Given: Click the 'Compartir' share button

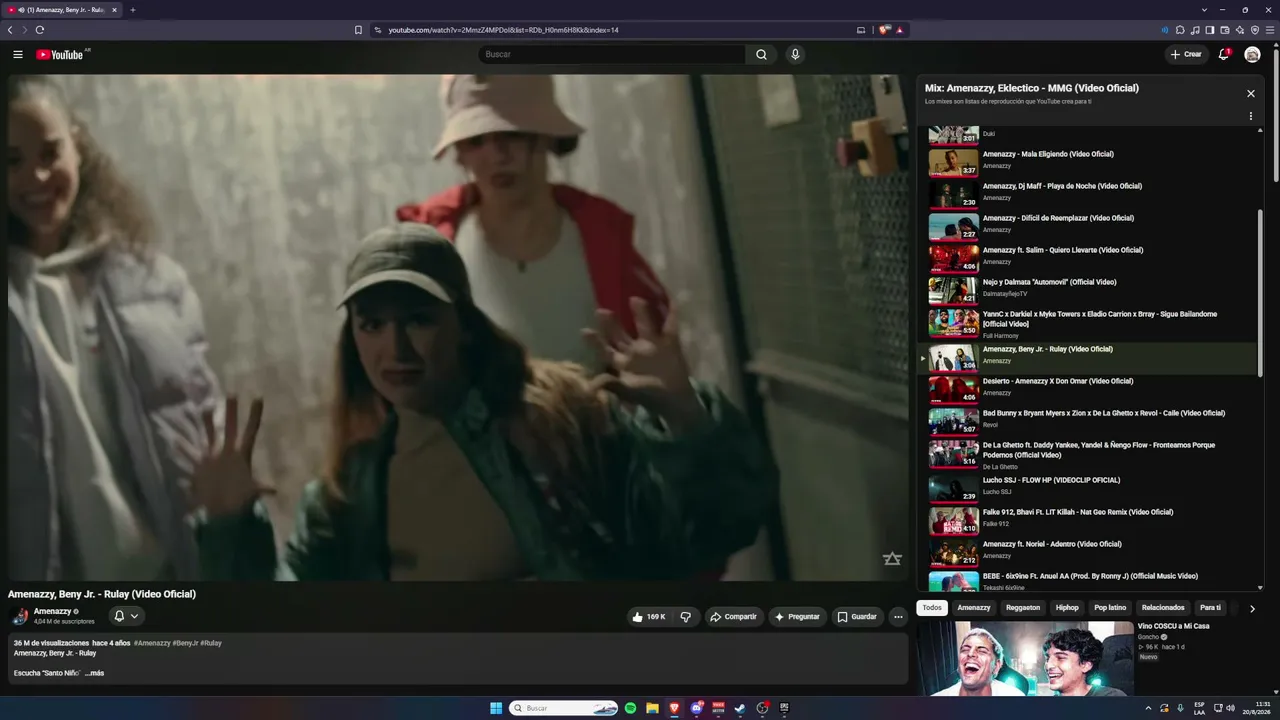Looking at the screenshot, I should [x=734, y=617].
